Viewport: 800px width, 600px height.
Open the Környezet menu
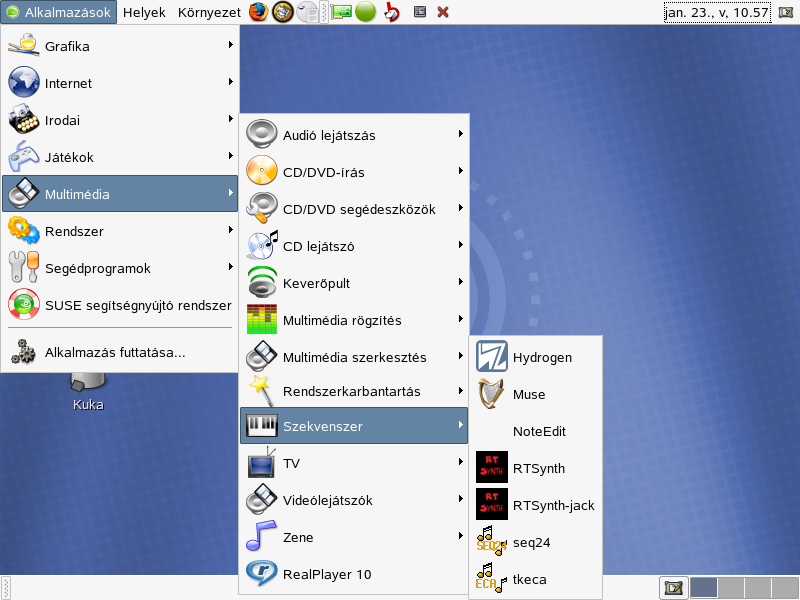coord(209,12)
